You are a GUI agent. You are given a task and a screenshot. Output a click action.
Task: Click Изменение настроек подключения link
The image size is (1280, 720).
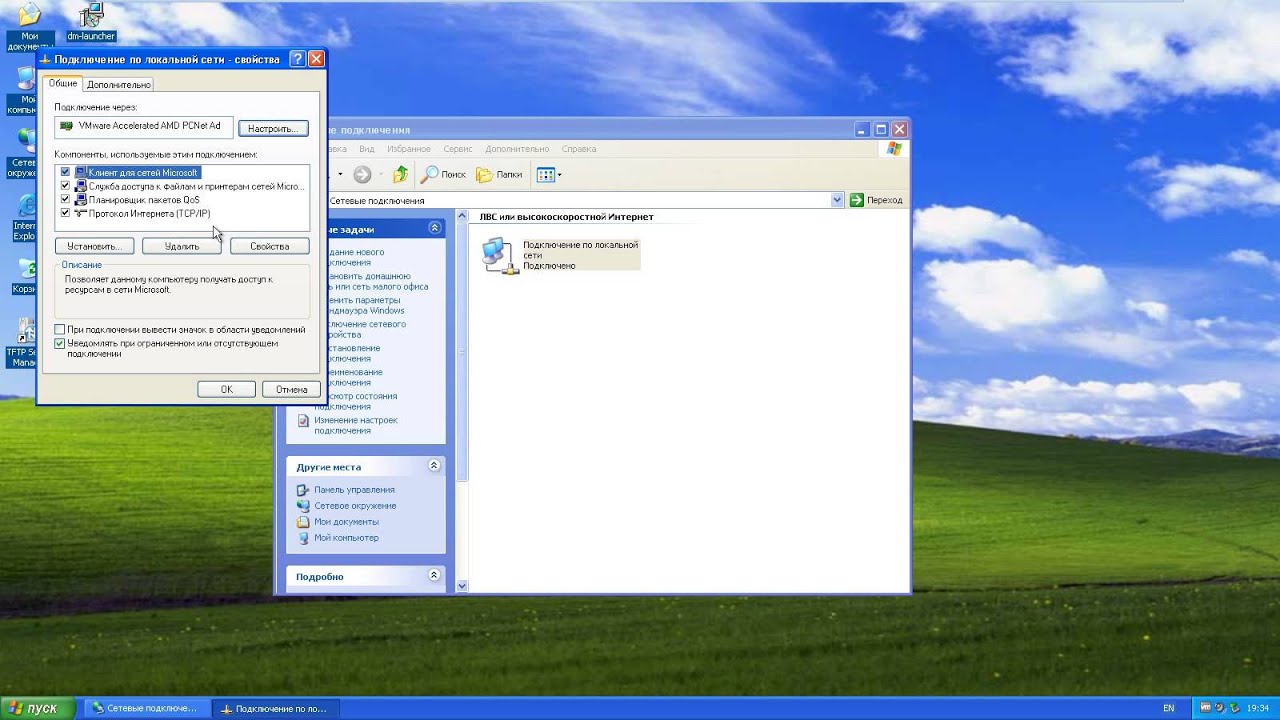pyautogui.click(x=356, y=425)
